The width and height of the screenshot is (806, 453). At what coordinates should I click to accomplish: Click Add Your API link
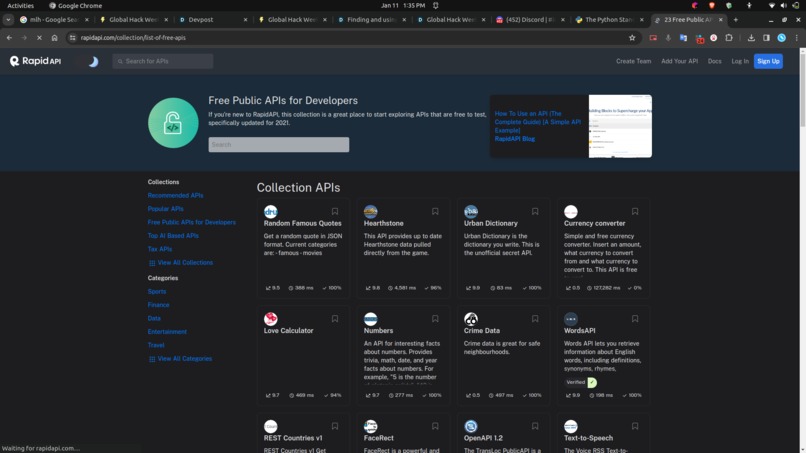pyautogui.click(x=679, y=61)
